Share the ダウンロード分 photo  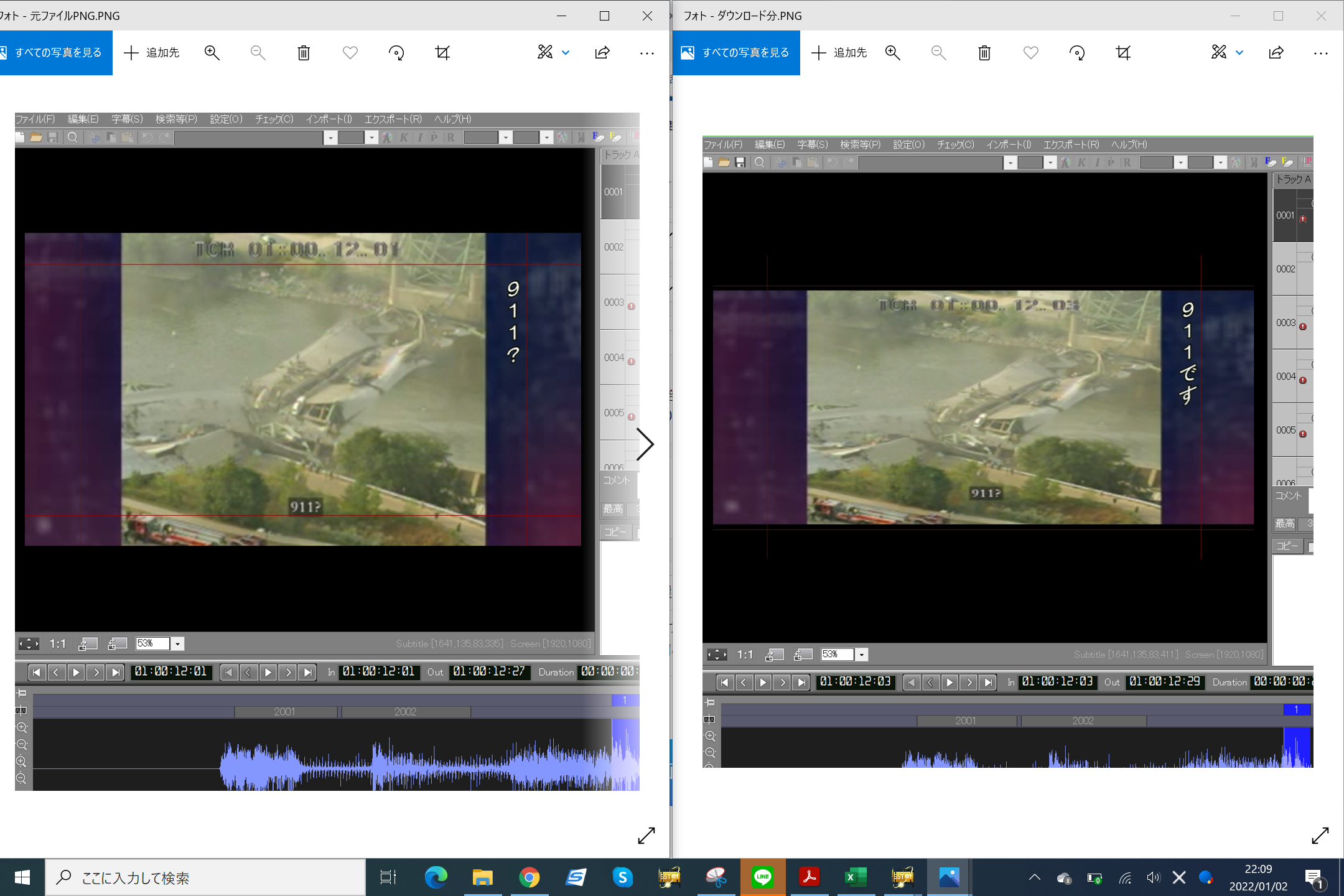tap(1276, 53)
